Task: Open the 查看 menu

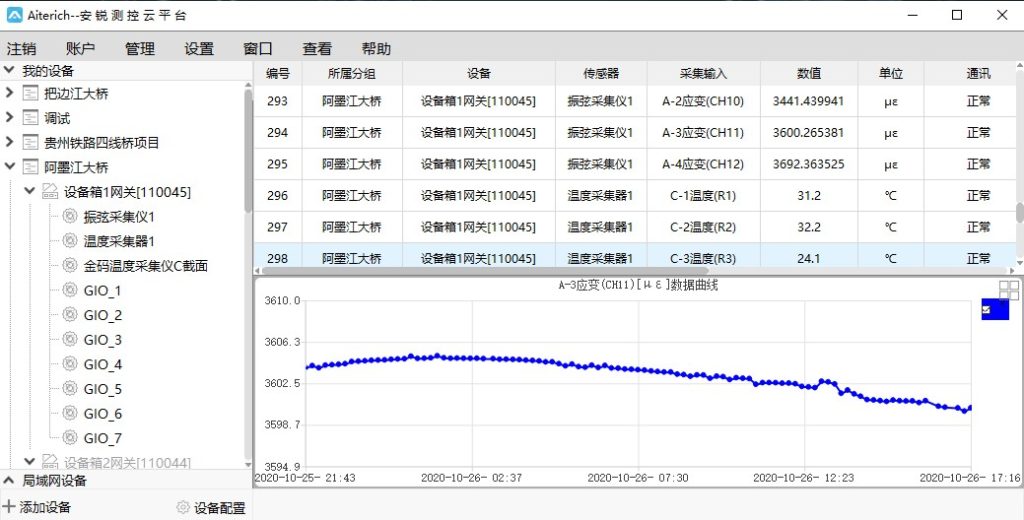Action: [317, 49]
